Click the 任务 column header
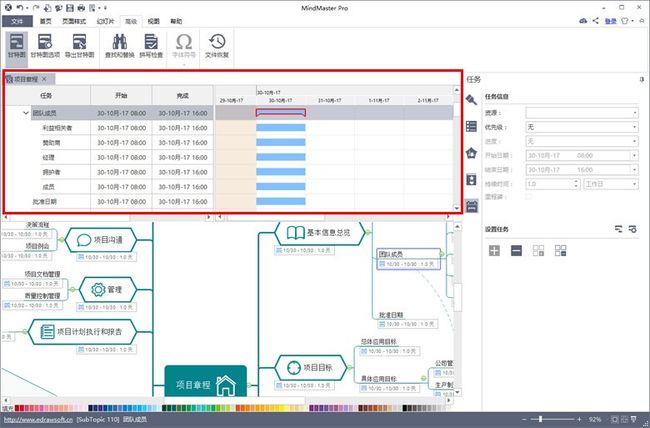Viewport: 650px width, 428px height. coord(48,95)
